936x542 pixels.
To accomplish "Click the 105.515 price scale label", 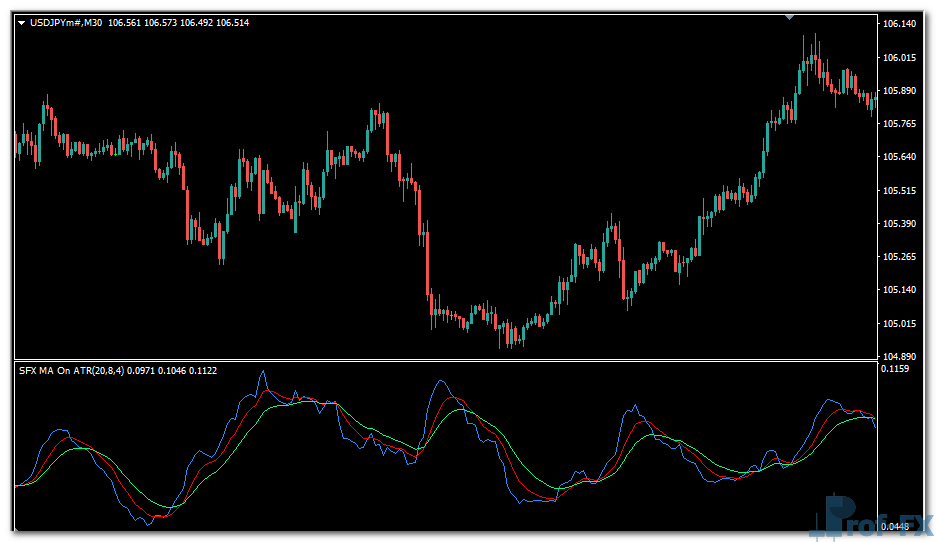I will pyautogui.click(x=901, y=190).
